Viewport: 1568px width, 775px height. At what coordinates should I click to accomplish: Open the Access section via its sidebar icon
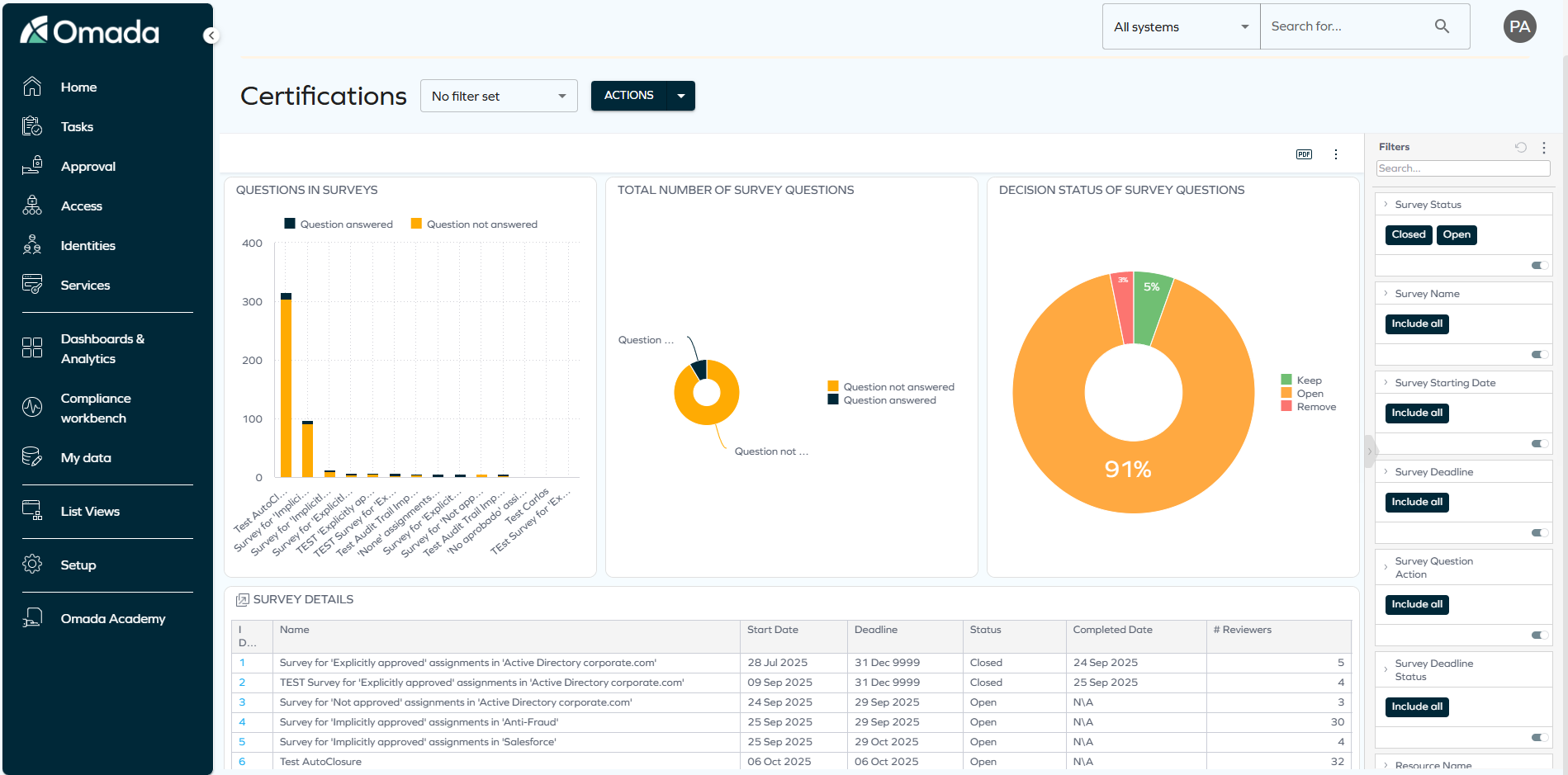31,206
